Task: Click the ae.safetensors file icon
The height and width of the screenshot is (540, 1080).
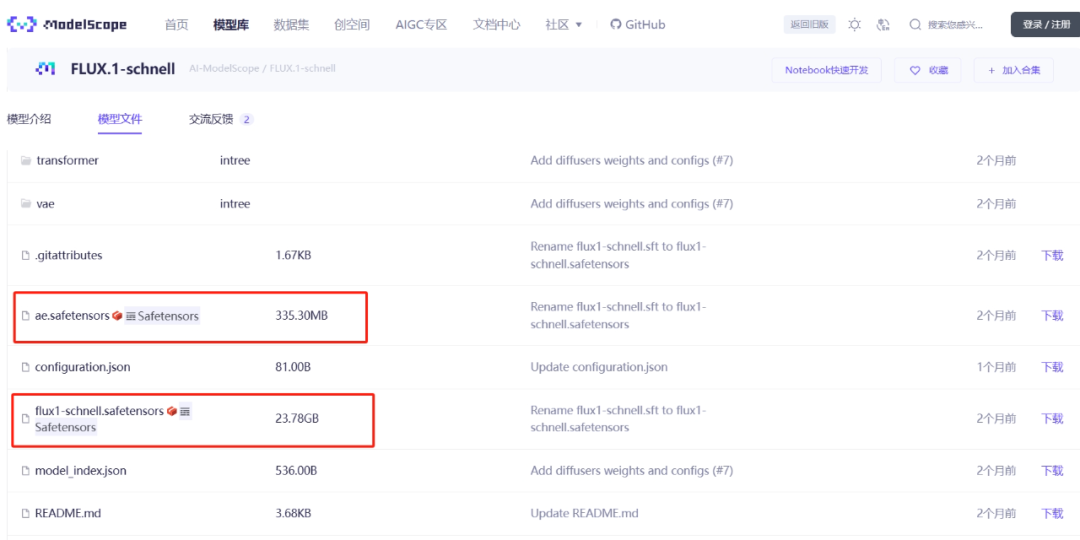Action: pyautogui.click(x=25, y=316)
